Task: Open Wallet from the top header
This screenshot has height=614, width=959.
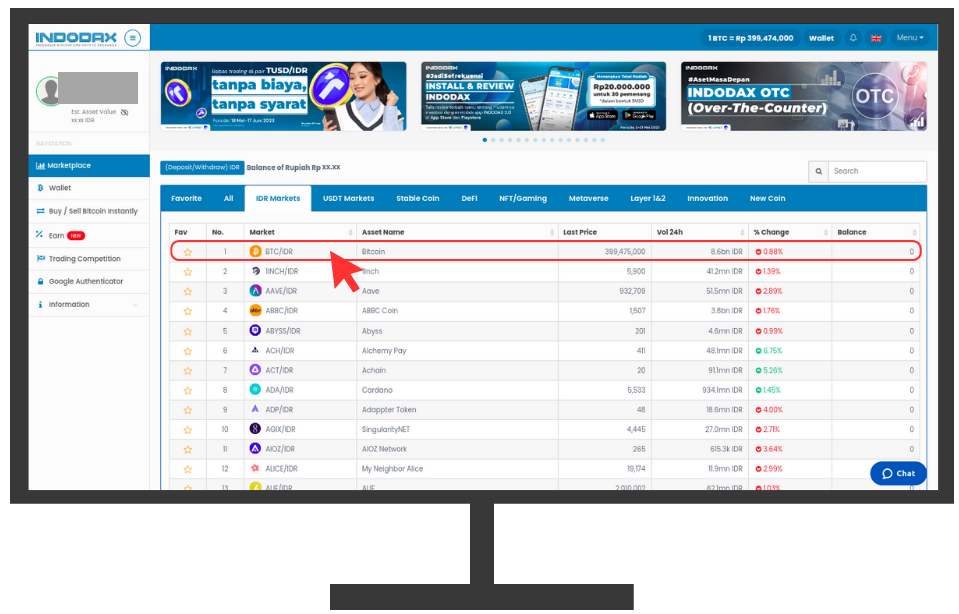Action: pos(821,38)
